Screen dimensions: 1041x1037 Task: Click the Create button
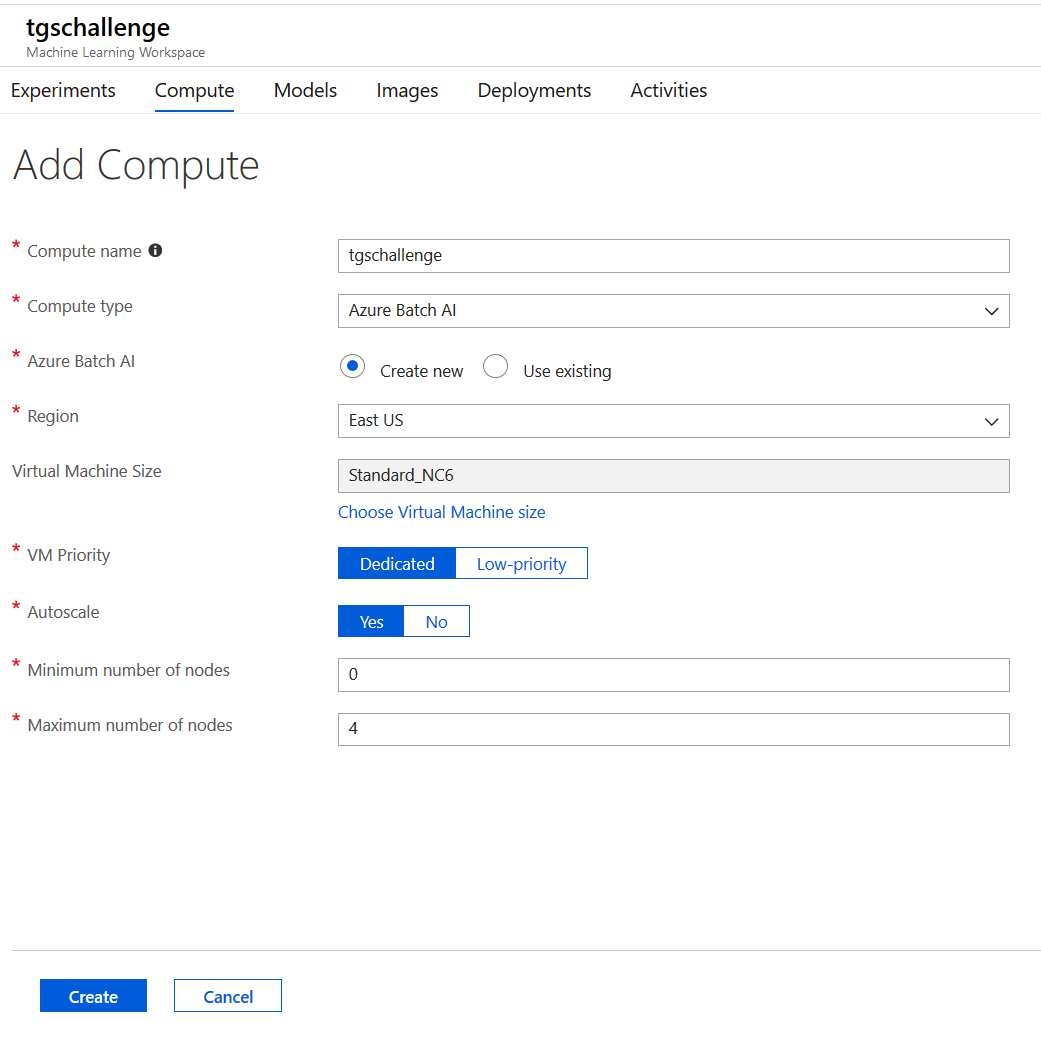(x=94, y=996)
